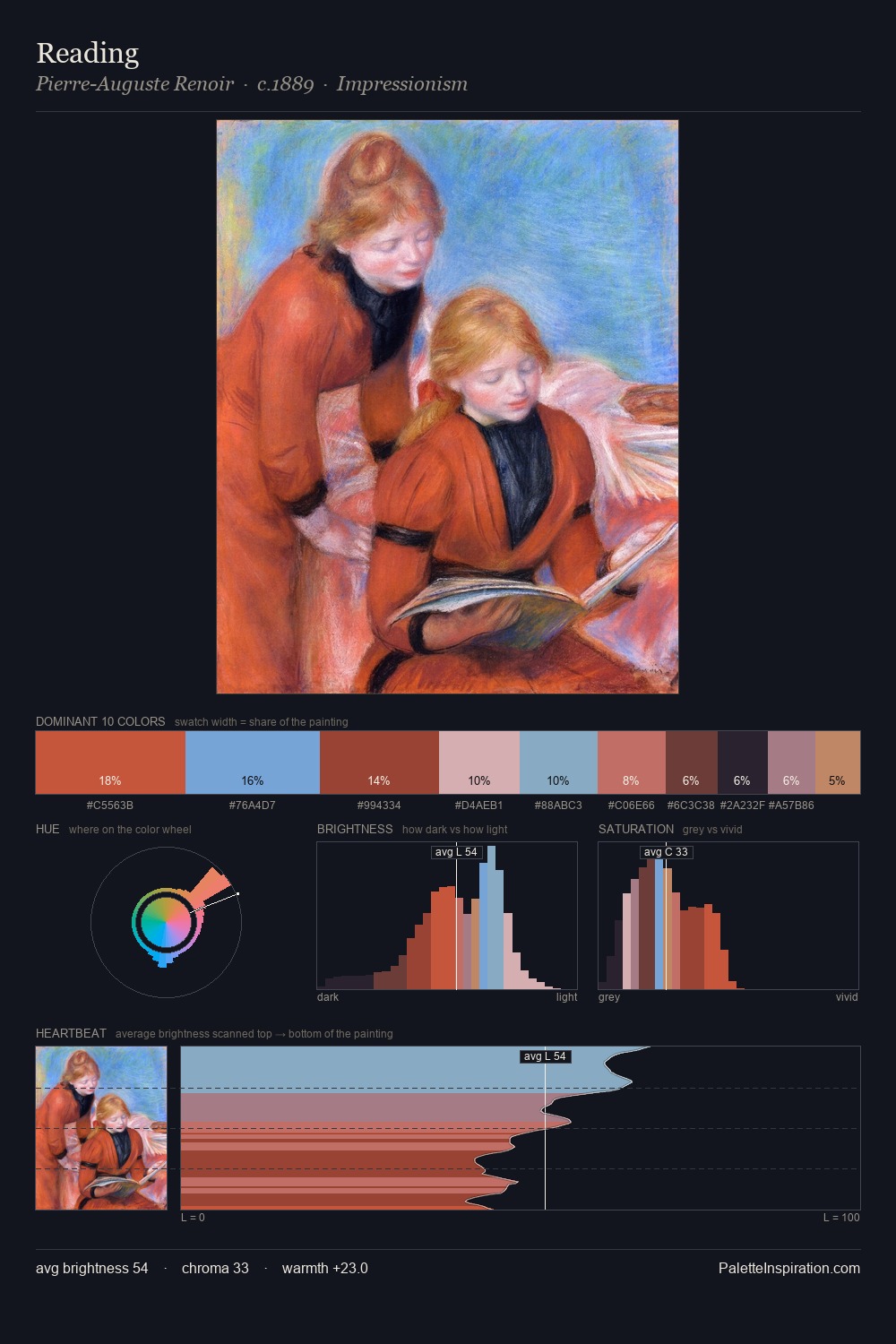Click the 'L = 0' axis label
The image size is (896, 1344).
[x=193, y=1218]
